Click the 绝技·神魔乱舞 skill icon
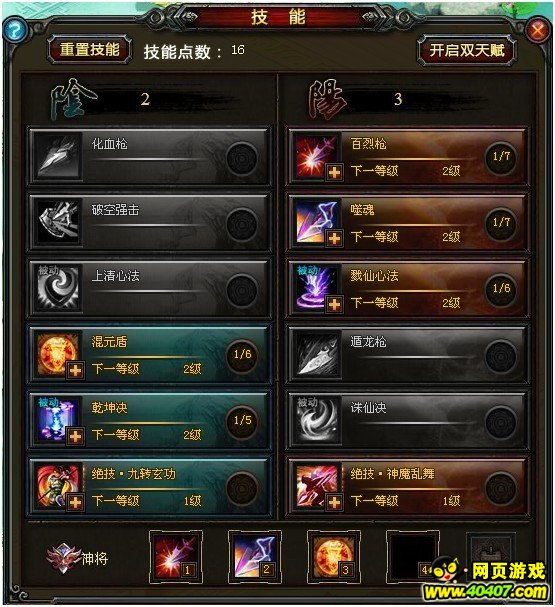The image size is (555, 607). pos(315,485)
